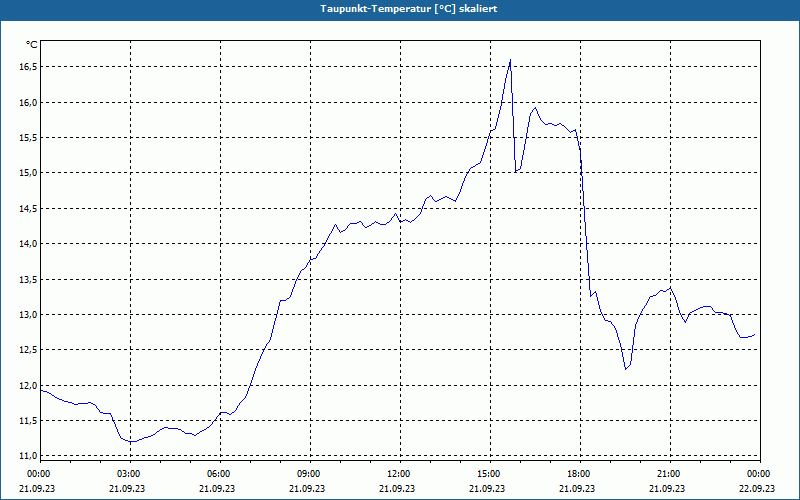
Task: Select the 15,5 y-axis value
Action: (29, 138)
